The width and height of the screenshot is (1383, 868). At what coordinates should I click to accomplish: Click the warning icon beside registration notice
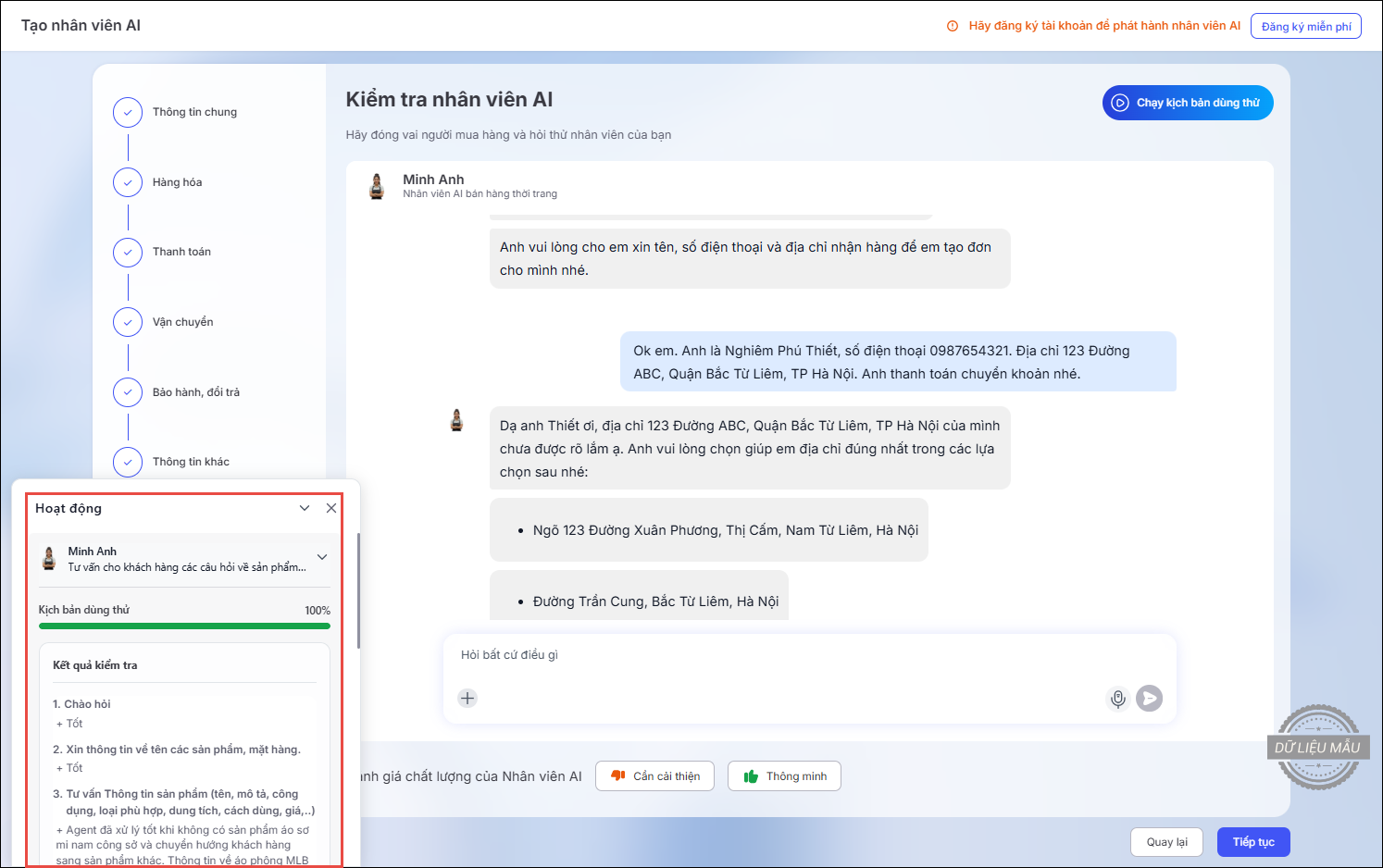[953, 26]
